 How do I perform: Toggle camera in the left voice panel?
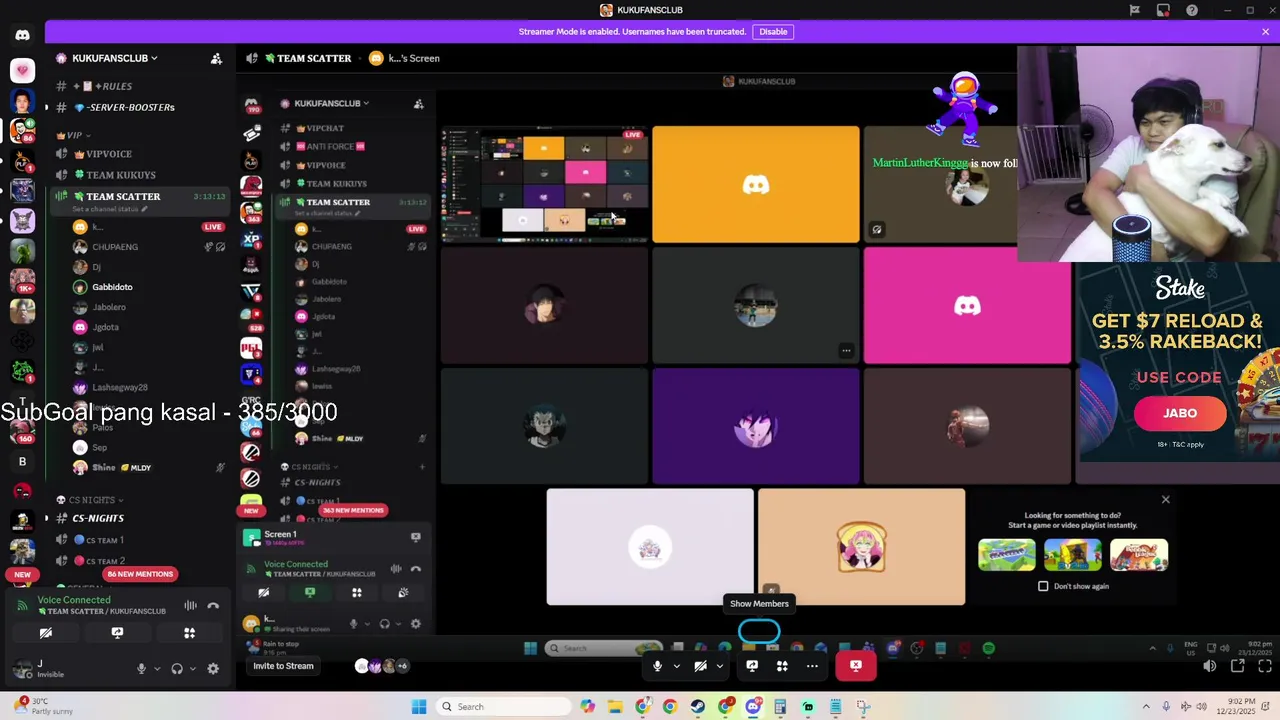(45, 633)
